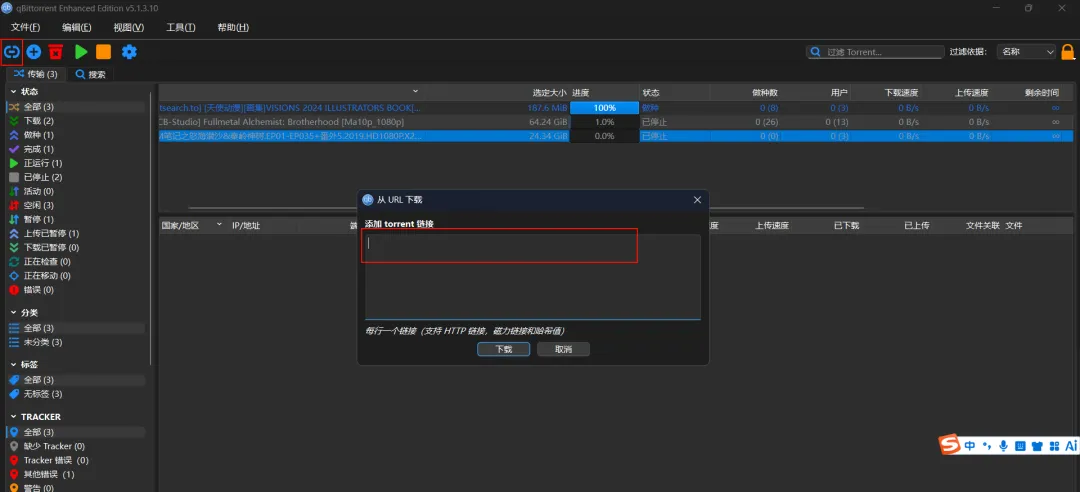This screenshot has width=1080, height=492.
Task: Select 暂停 (1) status filter
Action: tap(76, 219)
